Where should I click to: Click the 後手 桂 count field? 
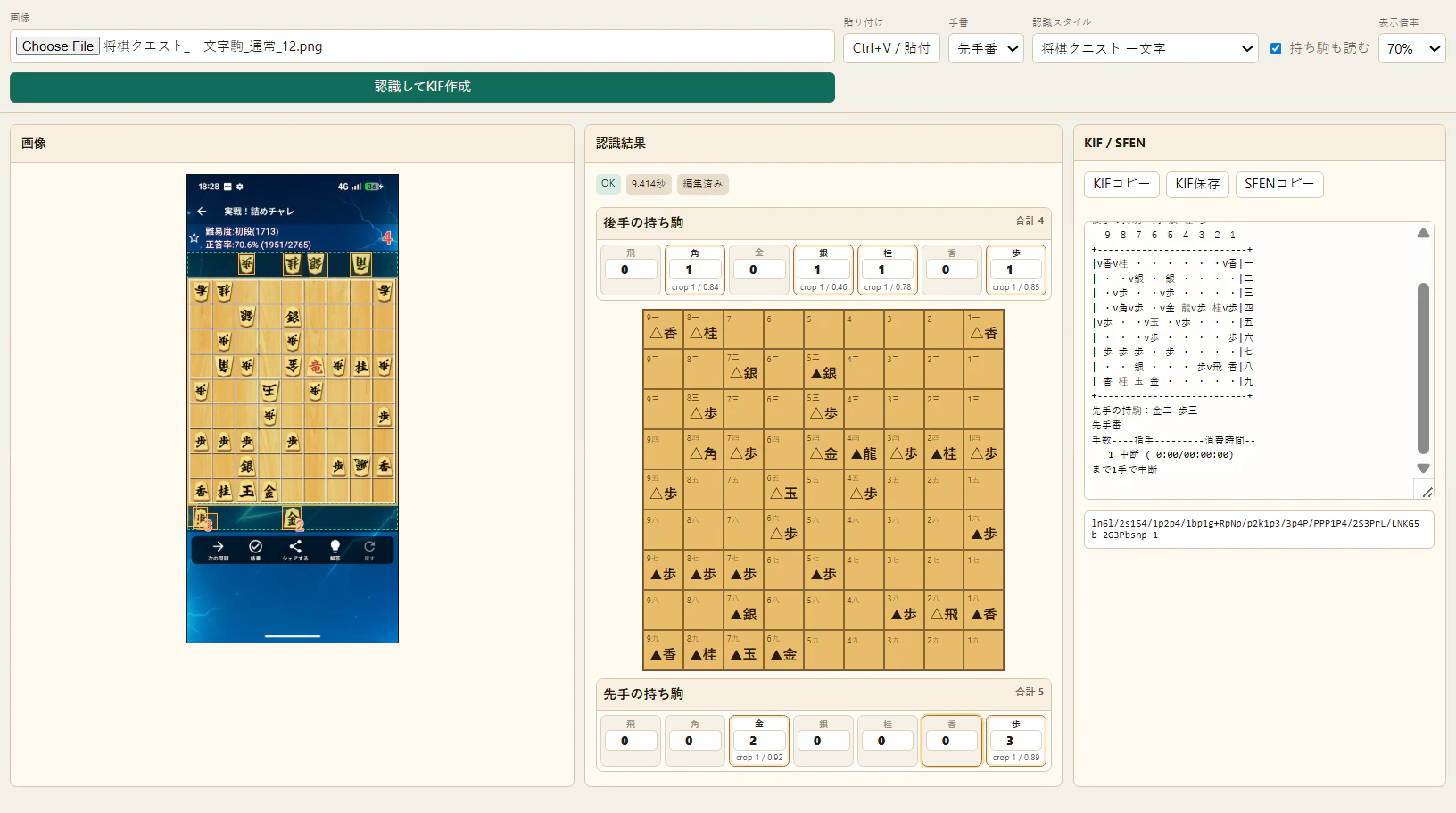pos(888,270)
